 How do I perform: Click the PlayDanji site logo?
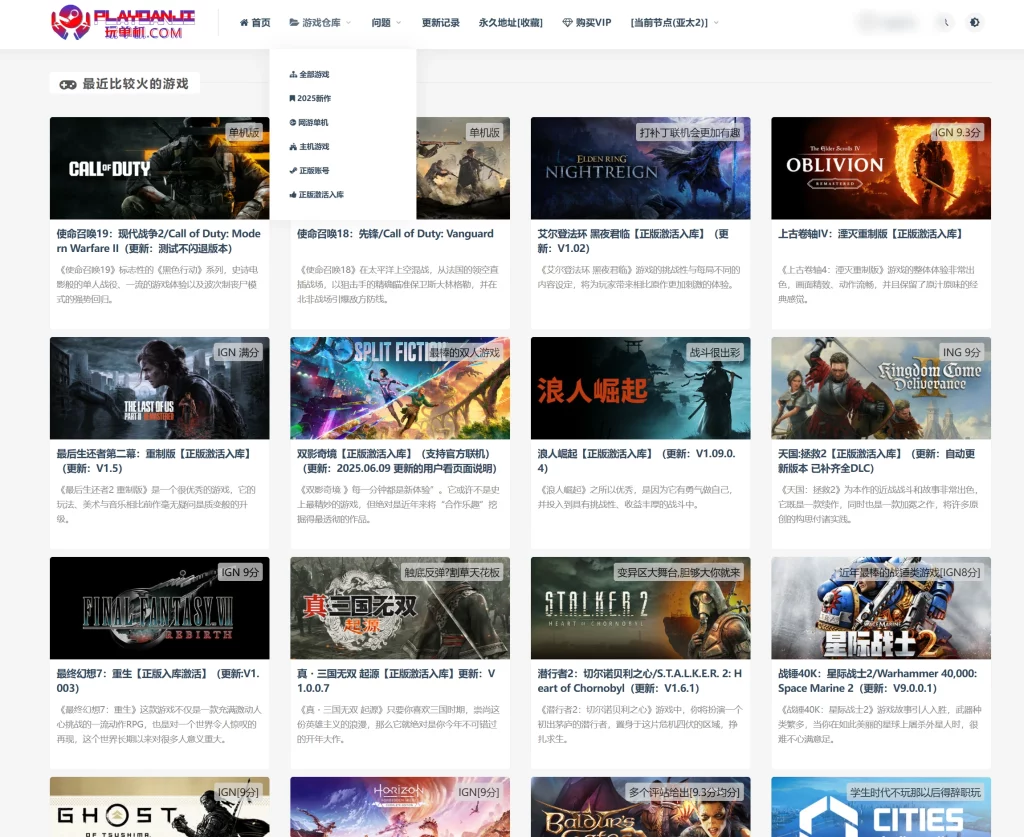[x=123, y=22]
